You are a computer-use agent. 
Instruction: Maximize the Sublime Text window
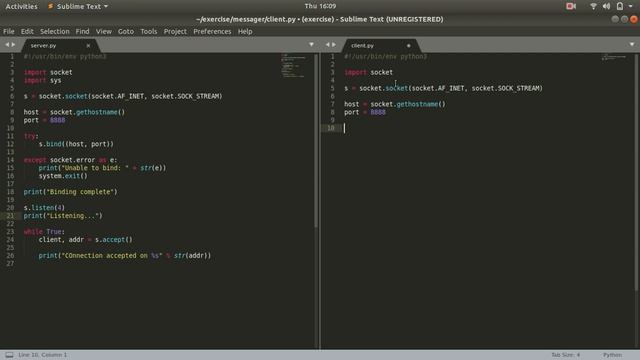[x=624, y=19]
